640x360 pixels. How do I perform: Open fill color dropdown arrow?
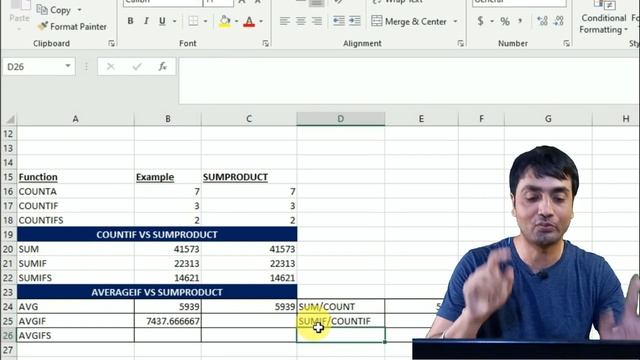(236, 21)
